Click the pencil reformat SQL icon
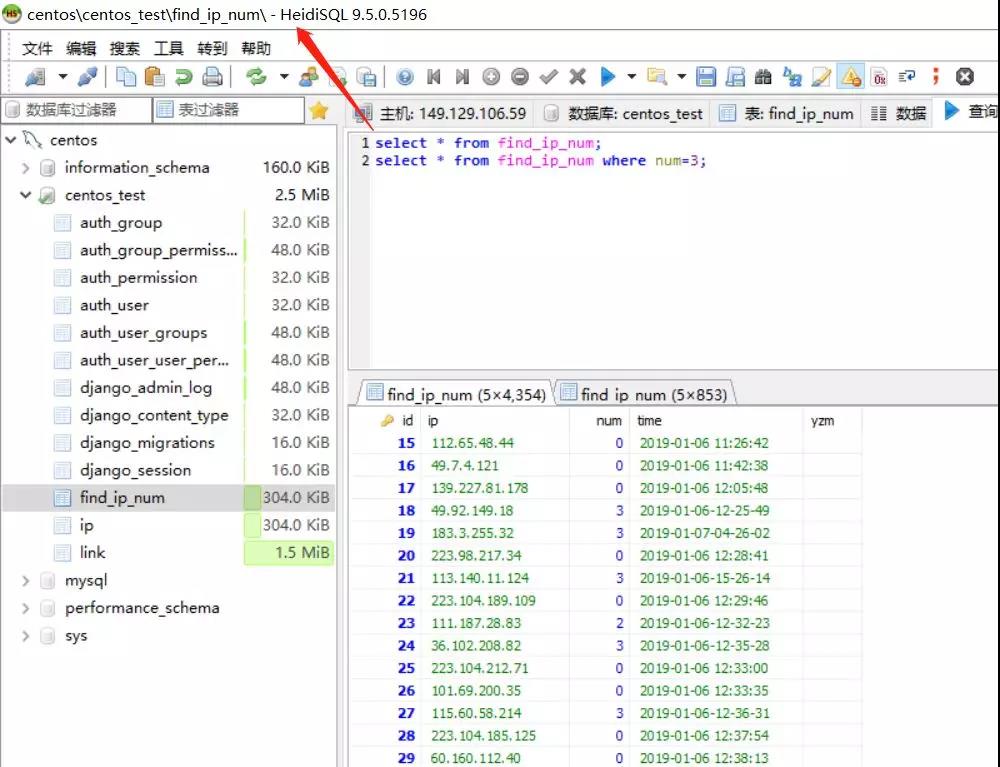The height and width of the screenshot is (767, 1000). 821,77
